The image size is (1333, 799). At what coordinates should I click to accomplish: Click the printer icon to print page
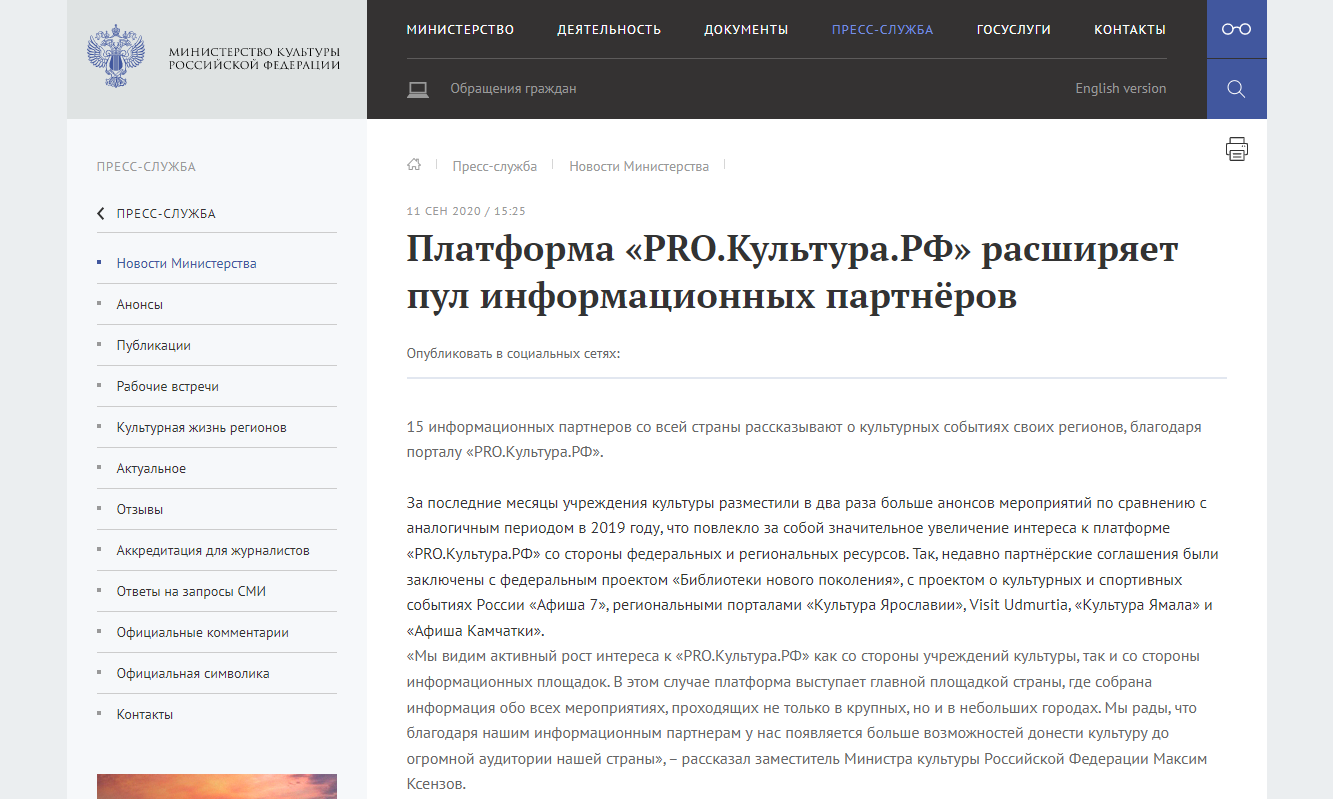[1237, 149]
